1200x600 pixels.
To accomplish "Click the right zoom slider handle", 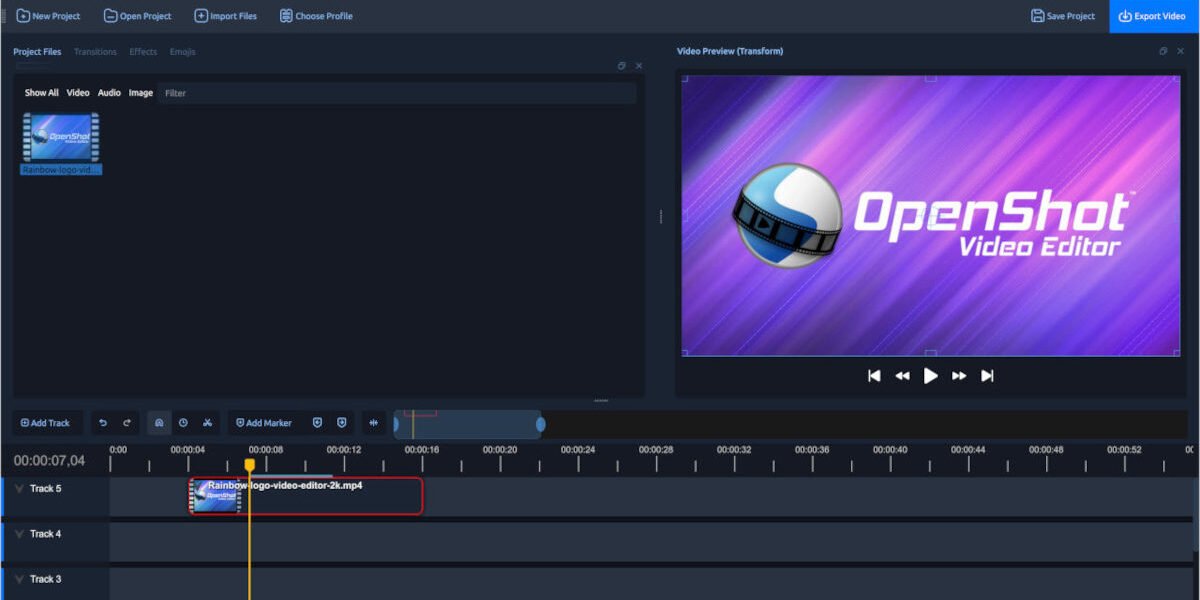I will click(541, 424).
